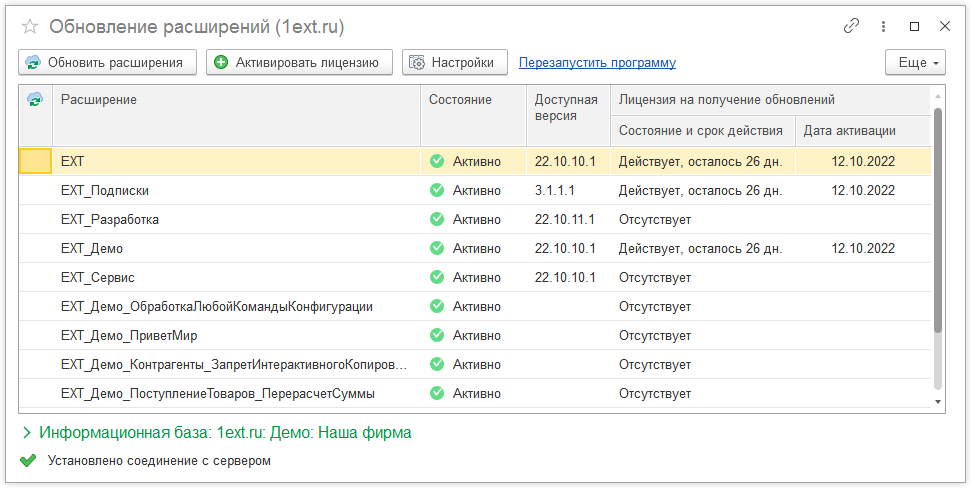Click version 22.10.11.1 cell
Viewport: 972px width, 489px height.
coord(568,219)
